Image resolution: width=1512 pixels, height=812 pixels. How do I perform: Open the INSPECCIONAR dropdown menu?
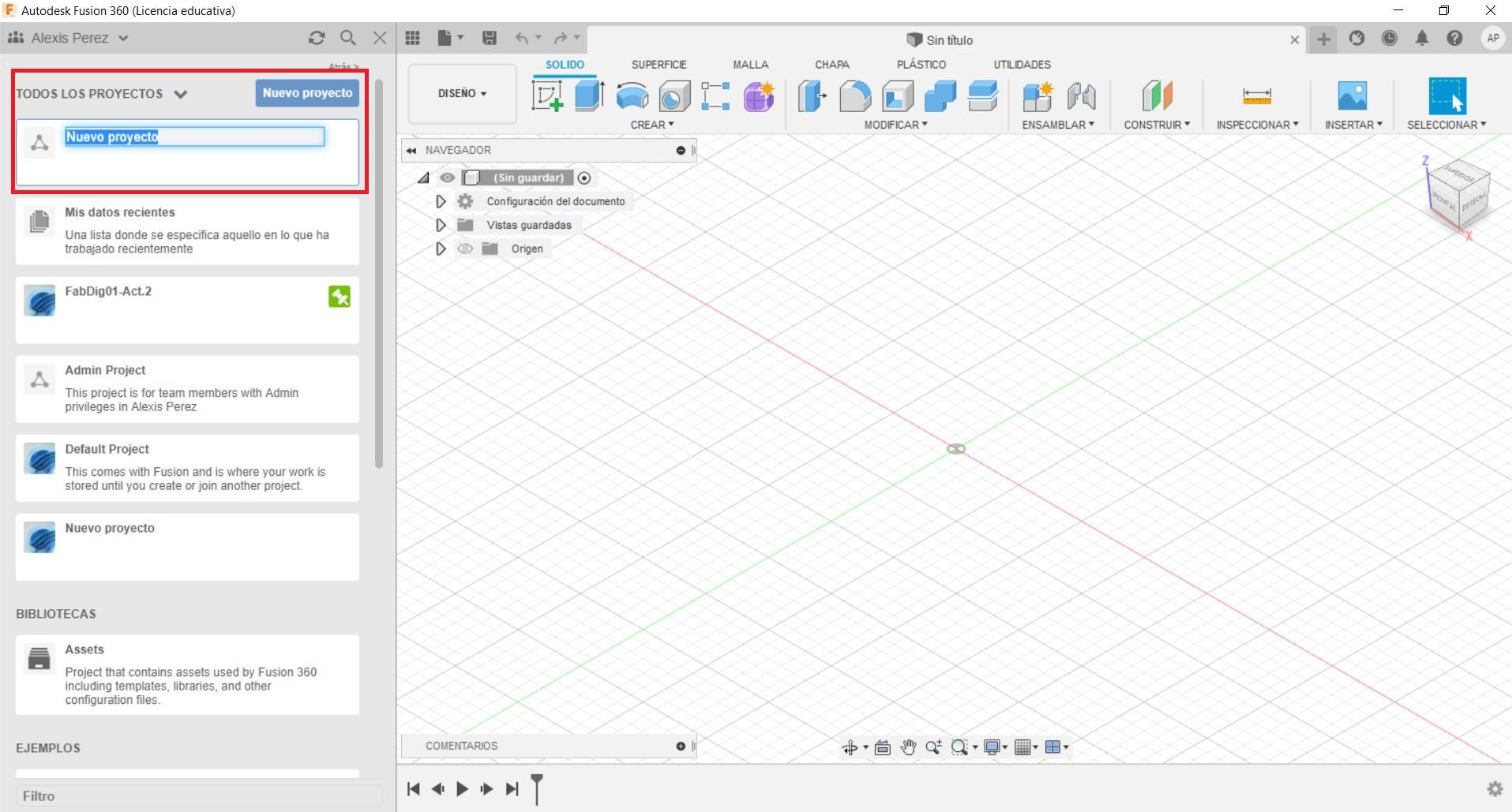click(1257, 125)
